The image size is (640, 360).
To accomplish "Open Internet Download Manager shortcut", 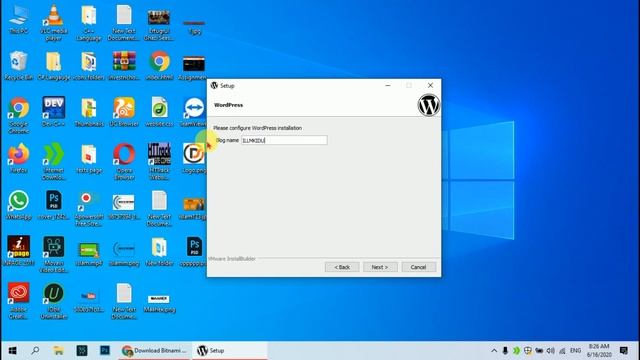I will coord(53,161).
